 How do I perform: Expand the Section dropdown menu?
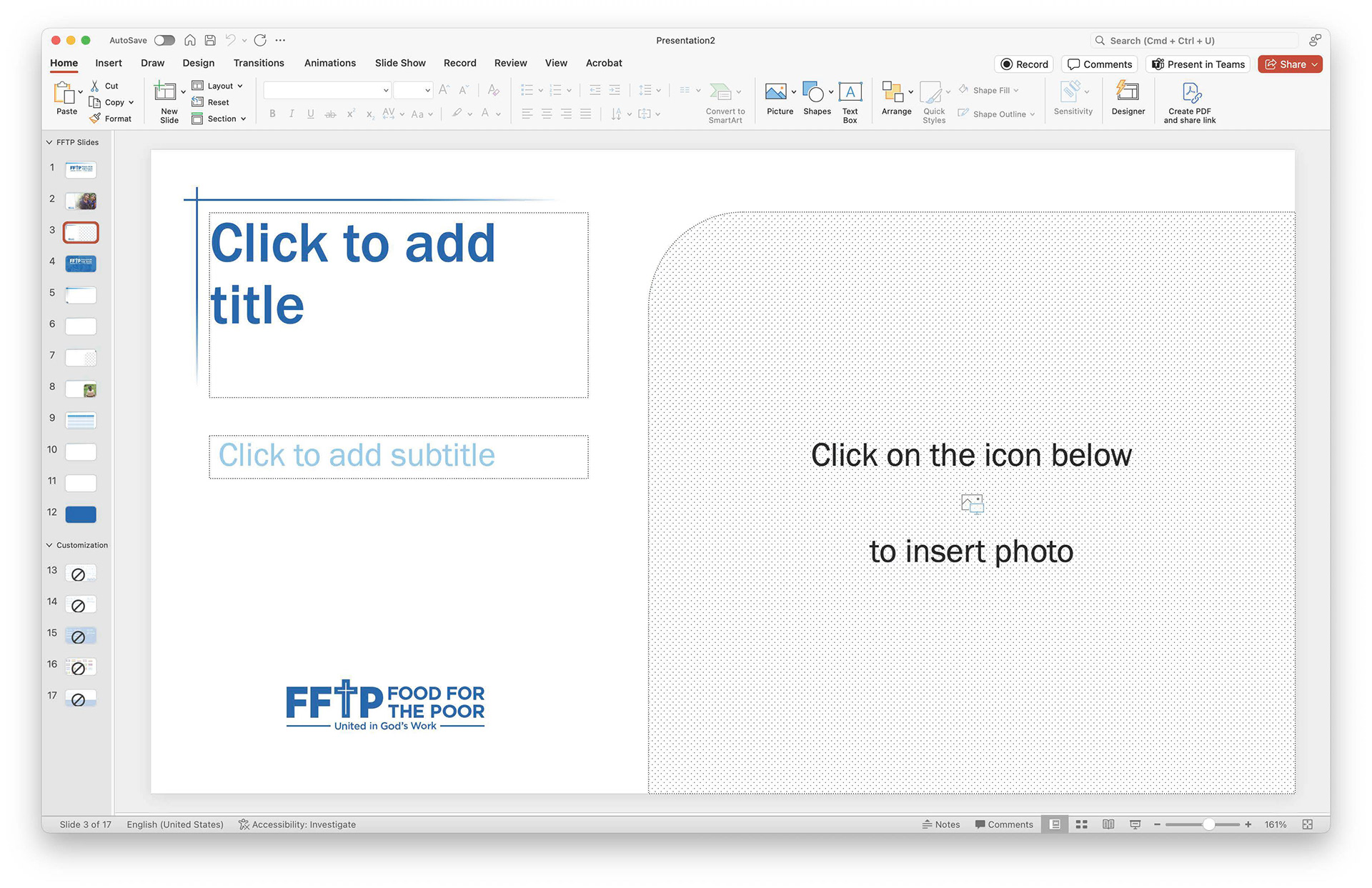[x=219, y=119]
